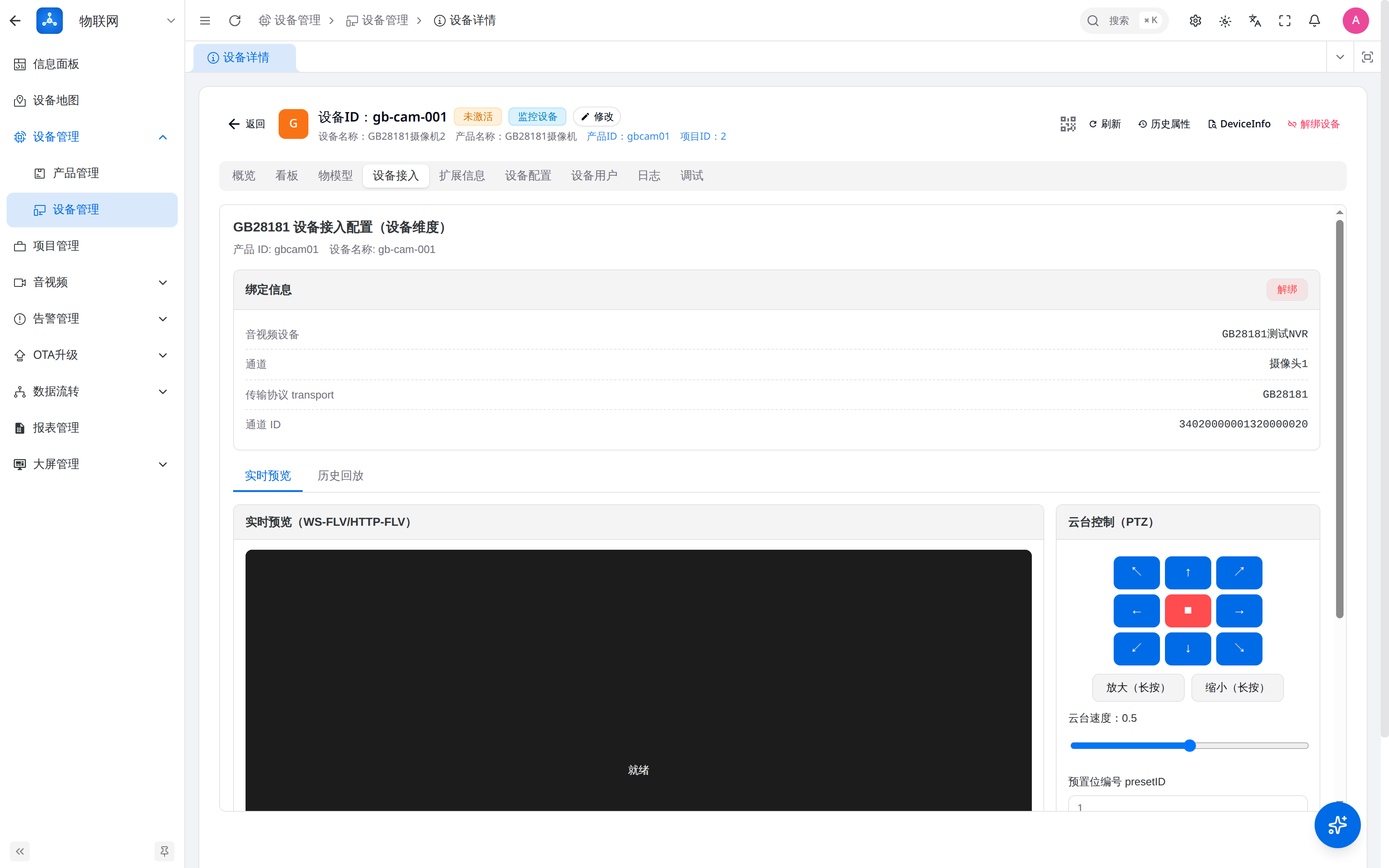Open 历史属性 history properties
Screen dimensions: 1389x868
(x=1164, y=124)
